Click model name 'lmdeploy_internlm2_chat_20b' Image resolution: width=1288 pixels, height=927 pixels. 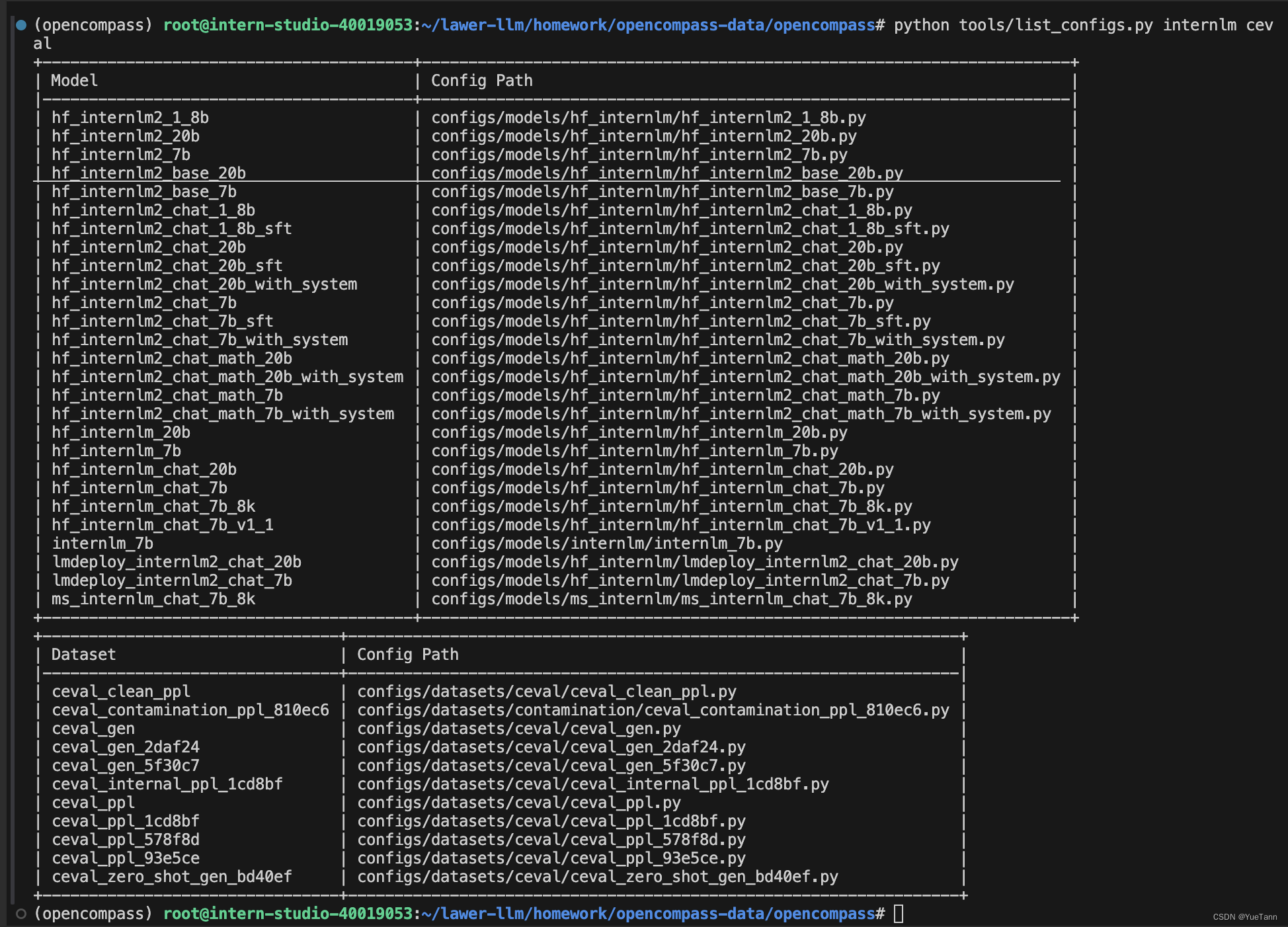pyautogui.click(x=177, y=562)
